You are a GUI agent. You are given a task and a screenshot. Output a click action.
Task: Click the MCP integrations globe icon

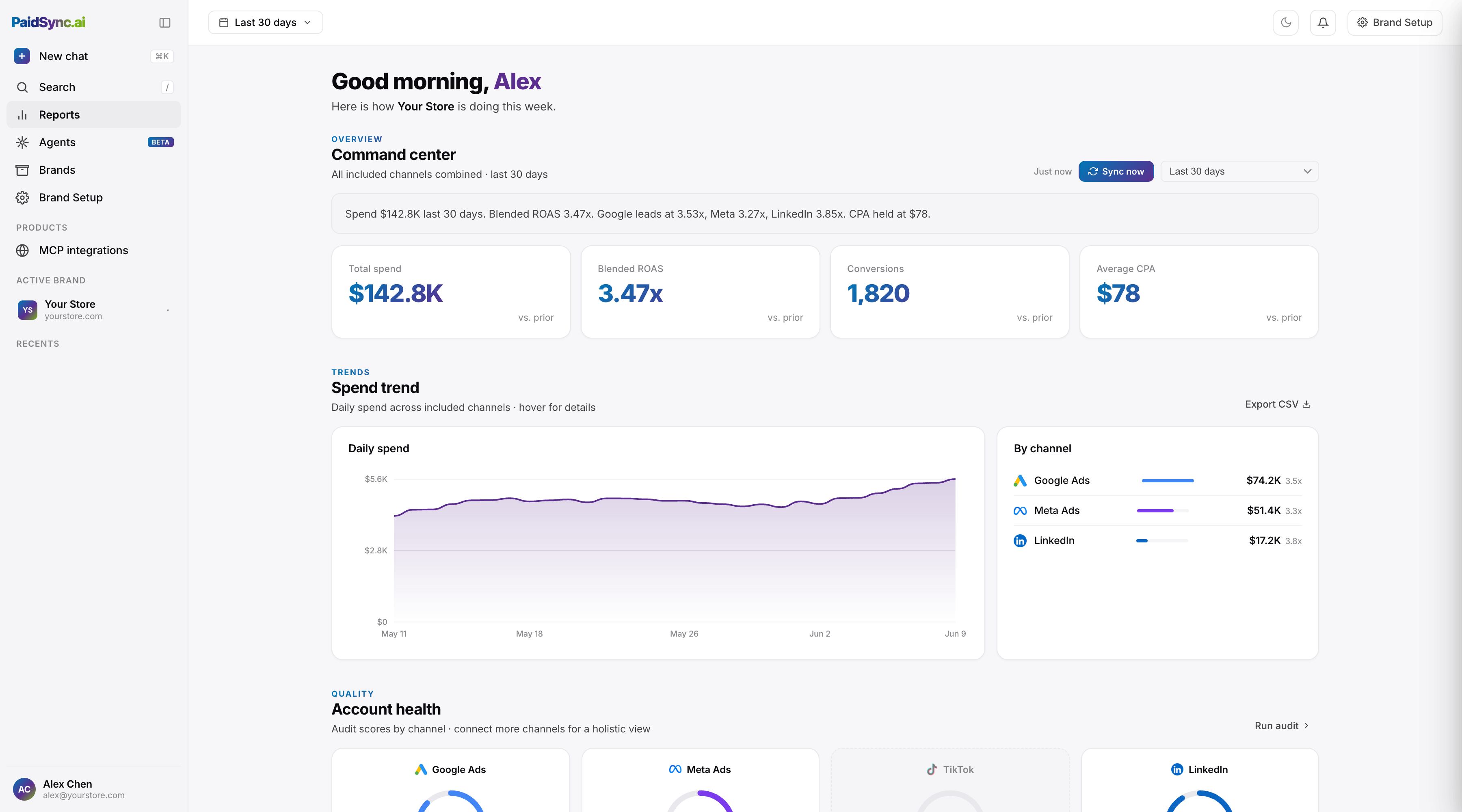tap(22, 250)
